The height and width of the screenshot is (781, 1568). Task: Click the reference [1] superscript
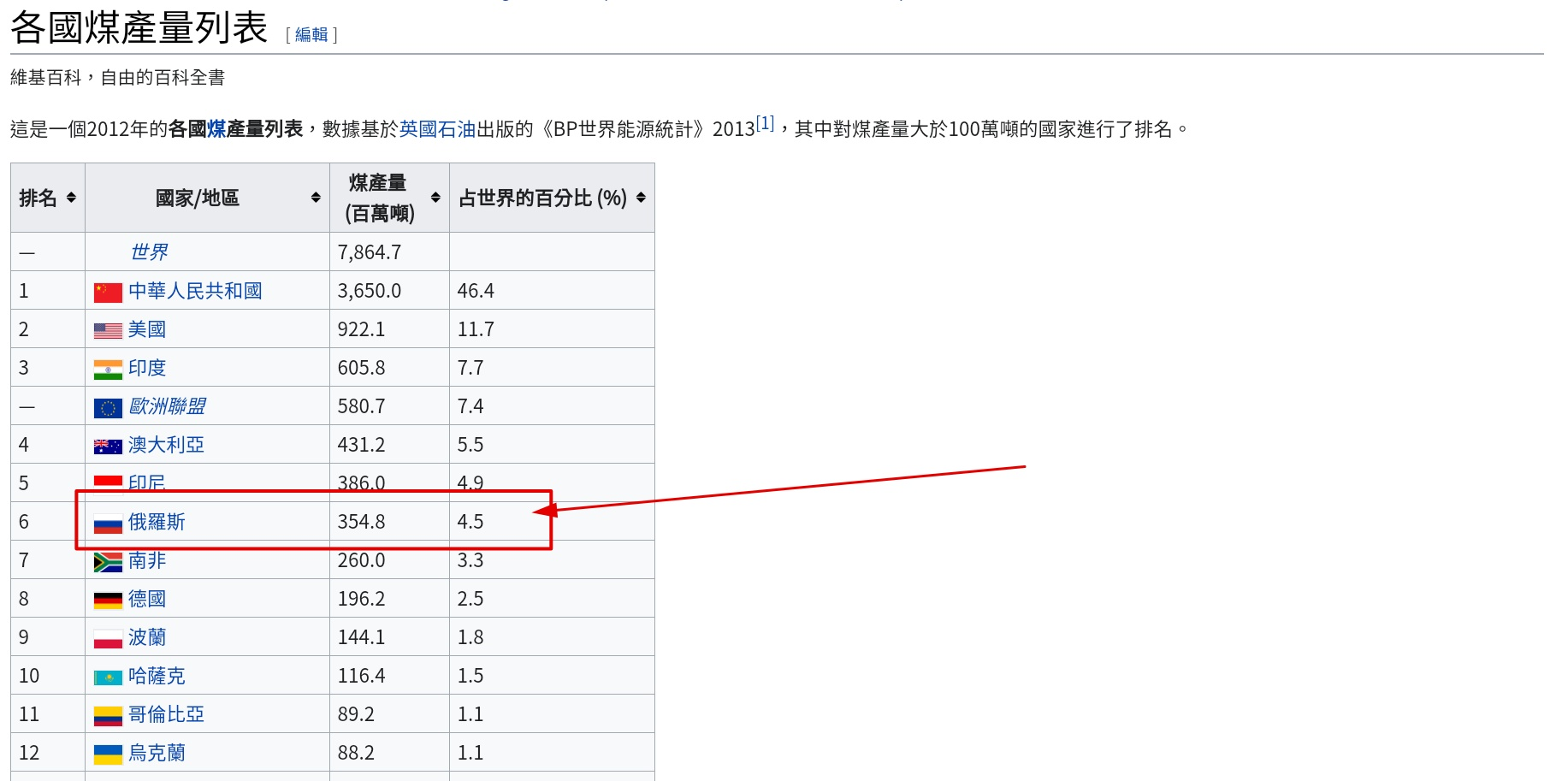(x=765, y=123)
